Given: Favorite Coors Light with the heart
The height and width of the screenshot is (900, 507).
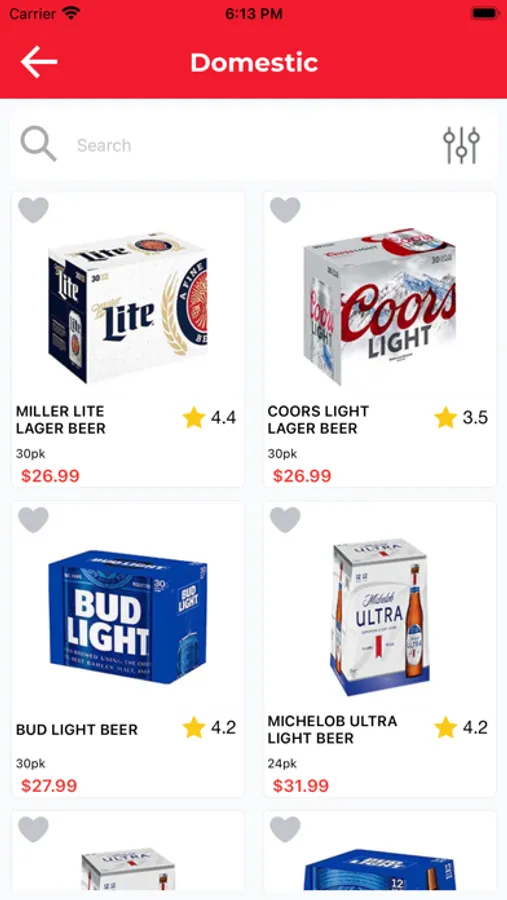Looking at the screenshot, I should (285, 210).
